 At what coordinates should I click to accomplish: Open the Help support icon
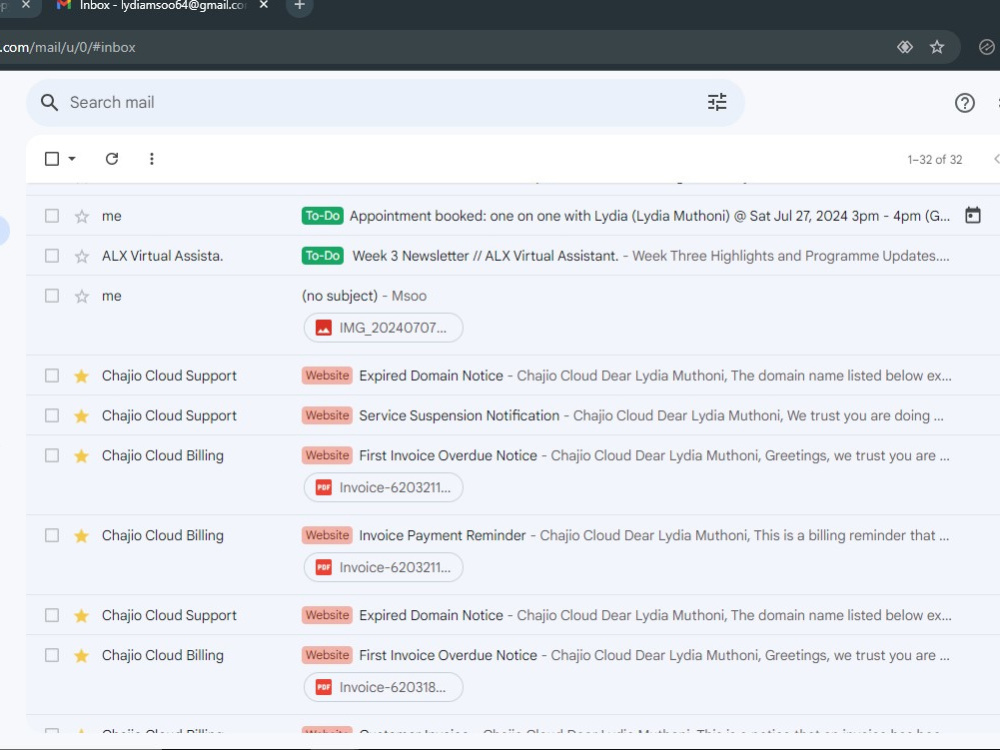[964, 103]
